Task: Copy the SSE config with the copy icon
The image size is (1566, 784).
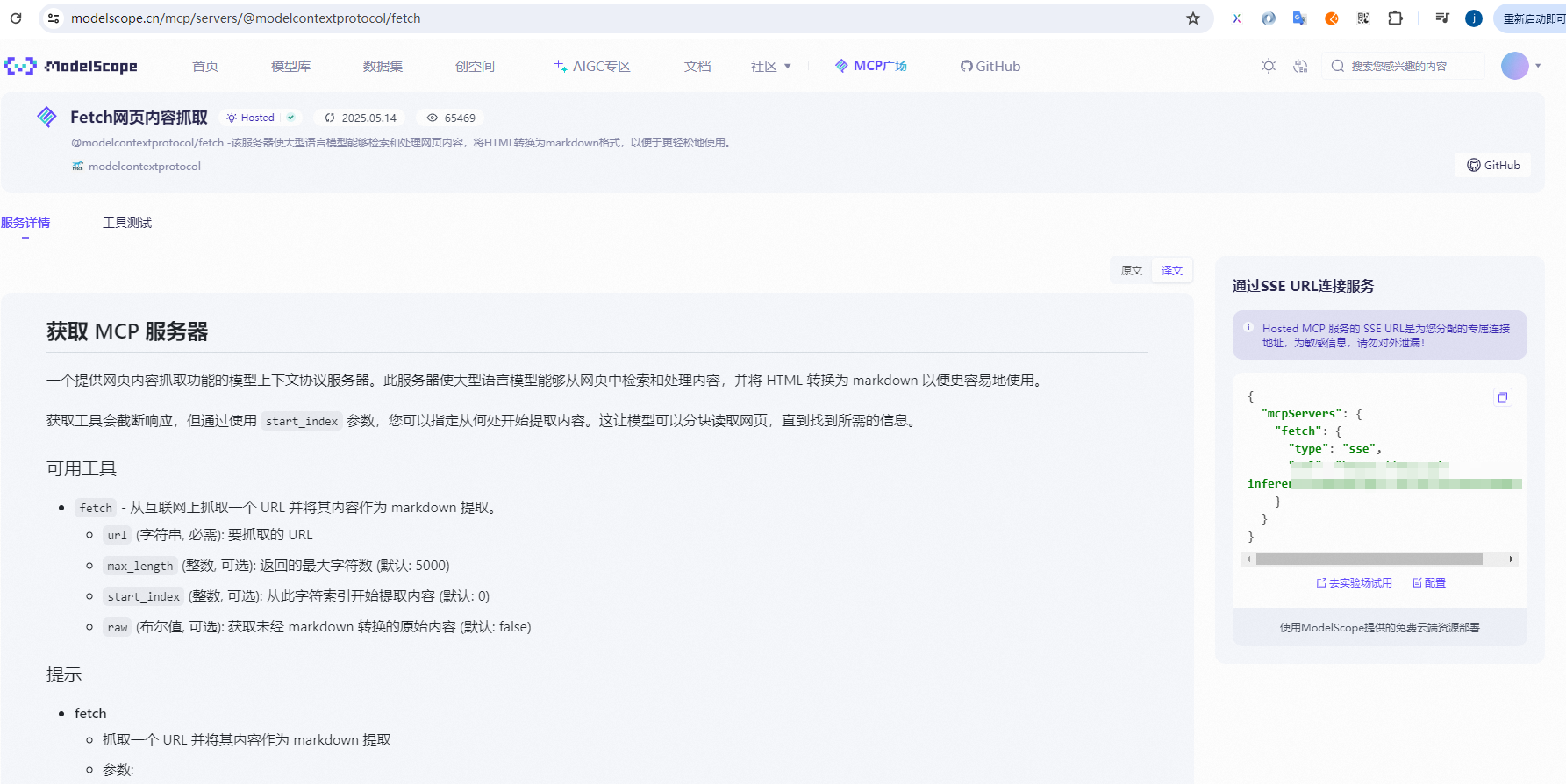Action: coord(1503,397)
